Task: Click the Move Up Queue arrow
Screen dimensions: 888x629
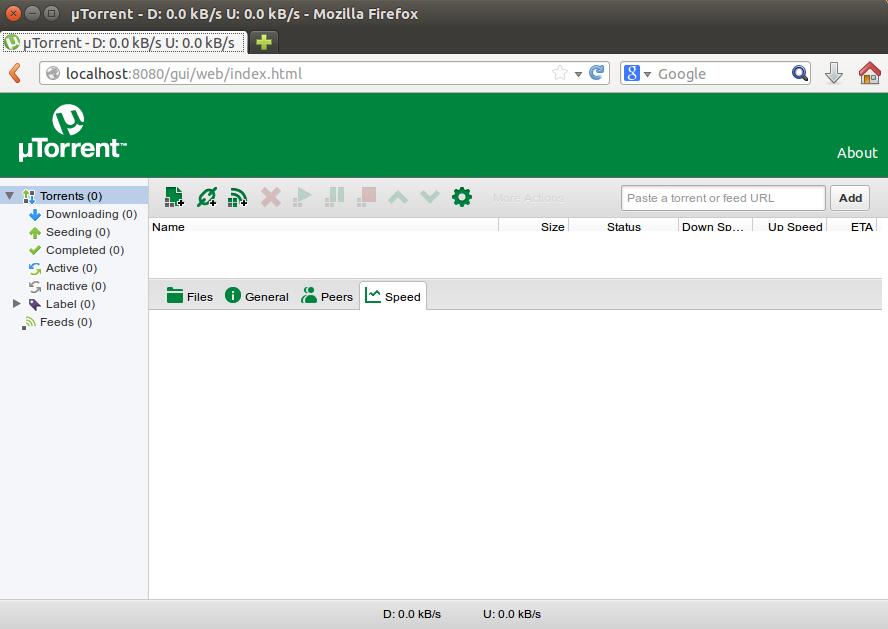Action: point(398,198)
